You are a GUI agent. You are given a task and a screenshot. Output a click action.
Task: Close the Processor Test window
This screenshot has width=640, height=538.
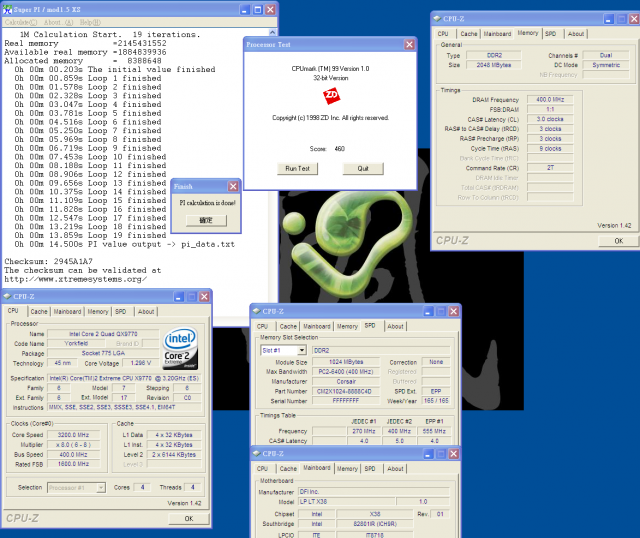(409, 44)
